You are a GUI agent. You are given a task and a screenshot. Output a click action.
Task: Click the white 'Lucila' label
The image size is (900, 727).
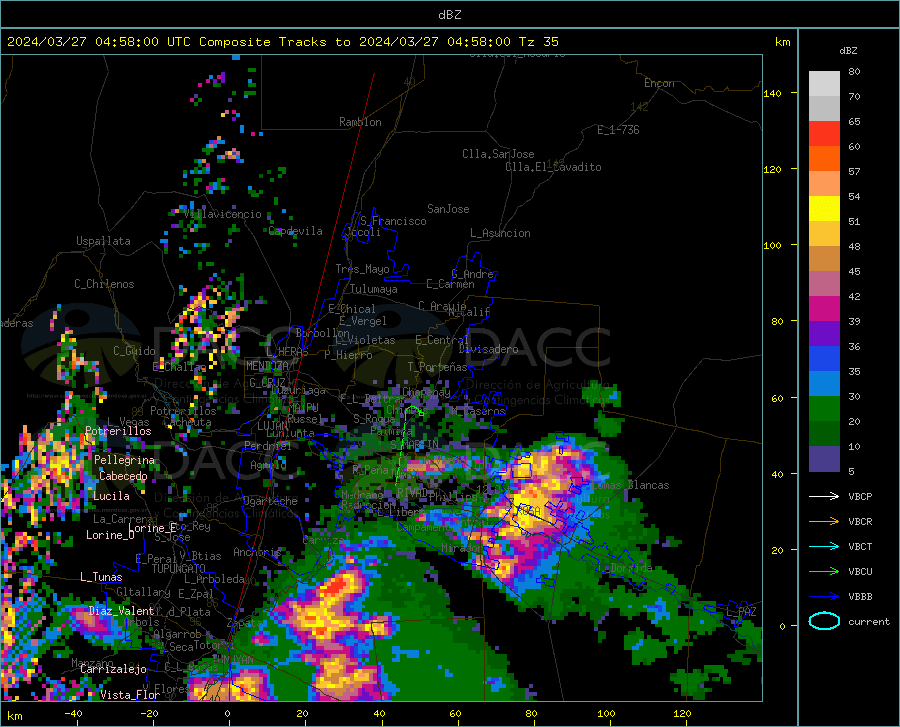click(111, 496)
